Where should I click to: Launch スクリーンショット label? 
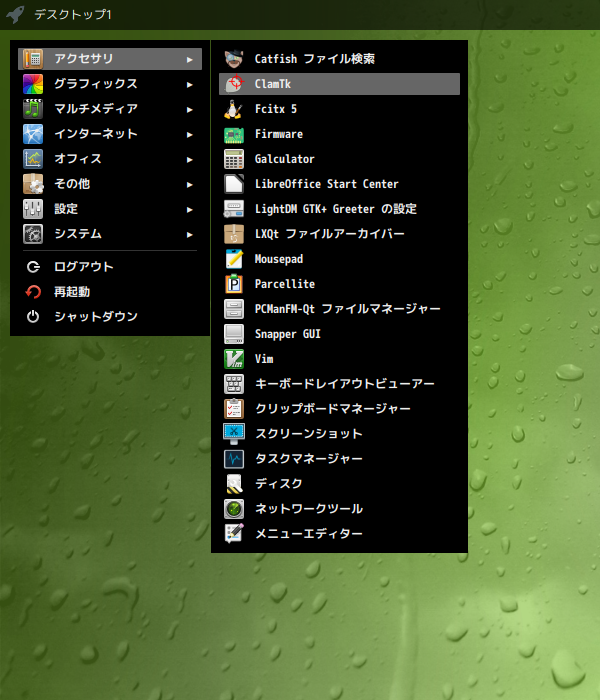[x=309, y=434]
